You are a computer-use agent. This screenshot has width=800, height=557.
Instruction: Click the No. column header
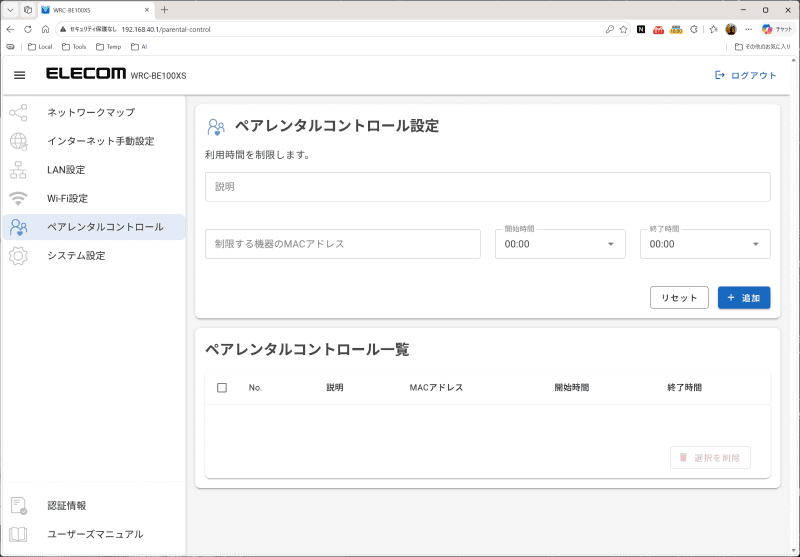click(255, 388)
